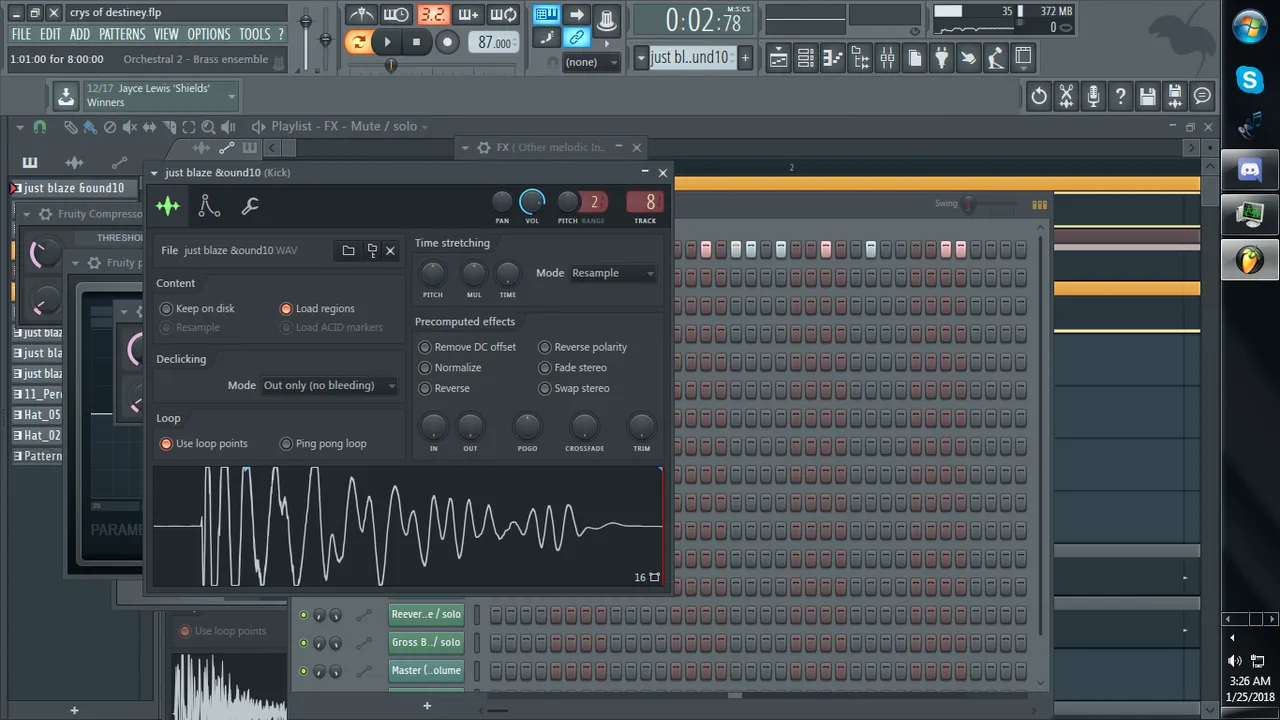
Task: Open Time stretching Resample mode dropdown
Action: click(x=613, y=273)
